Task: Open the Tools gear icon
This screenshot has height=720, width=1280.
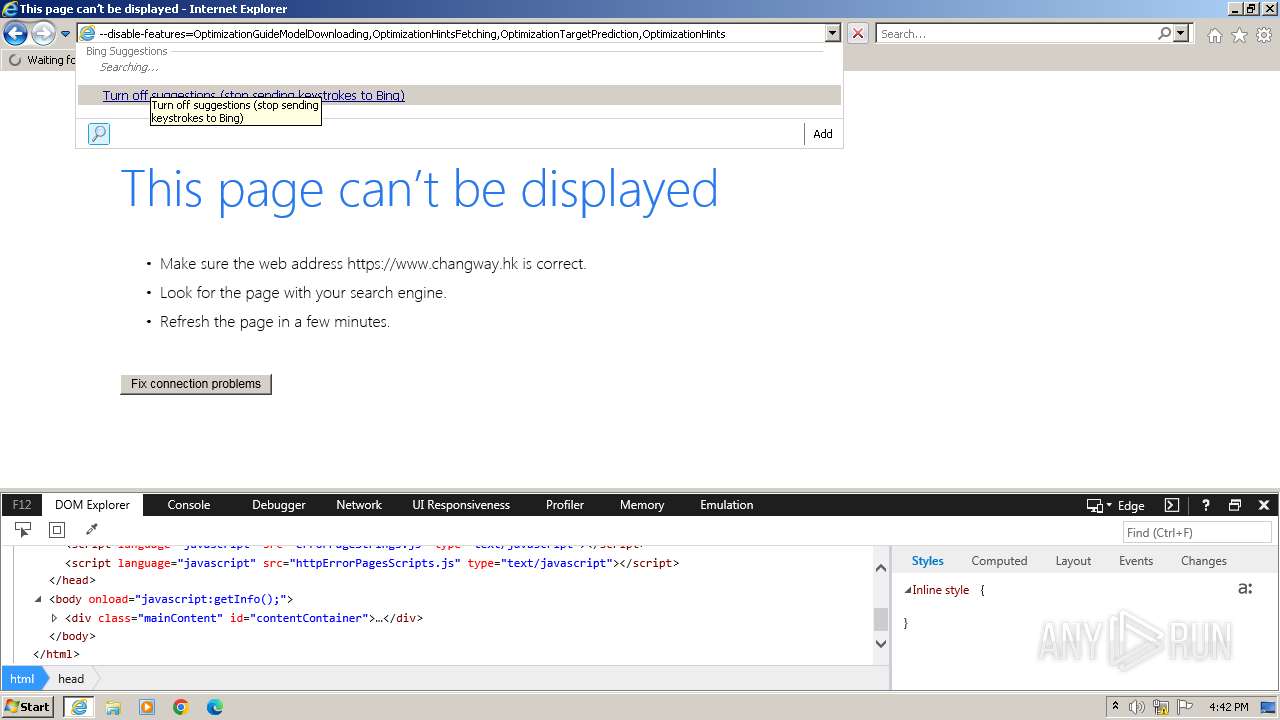Action: tap(1264, 35)
